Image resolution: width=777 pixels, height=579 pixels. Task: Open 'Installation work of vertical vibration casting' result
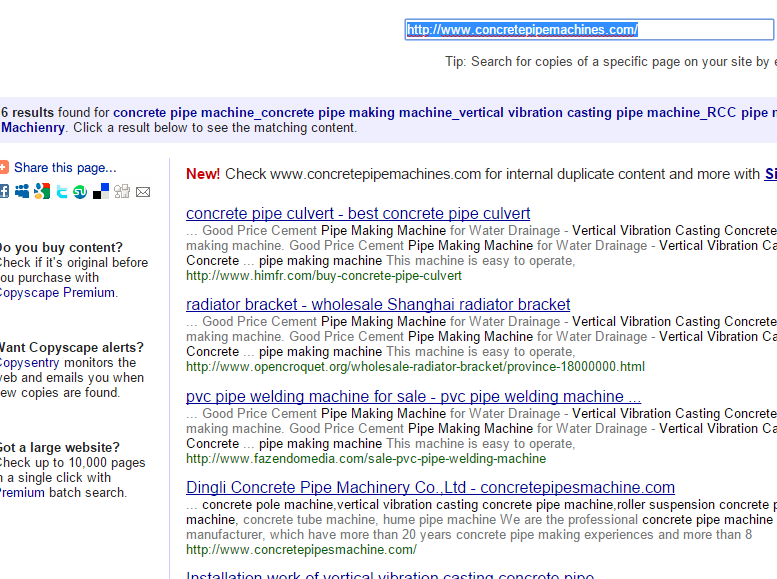point(390,575)
